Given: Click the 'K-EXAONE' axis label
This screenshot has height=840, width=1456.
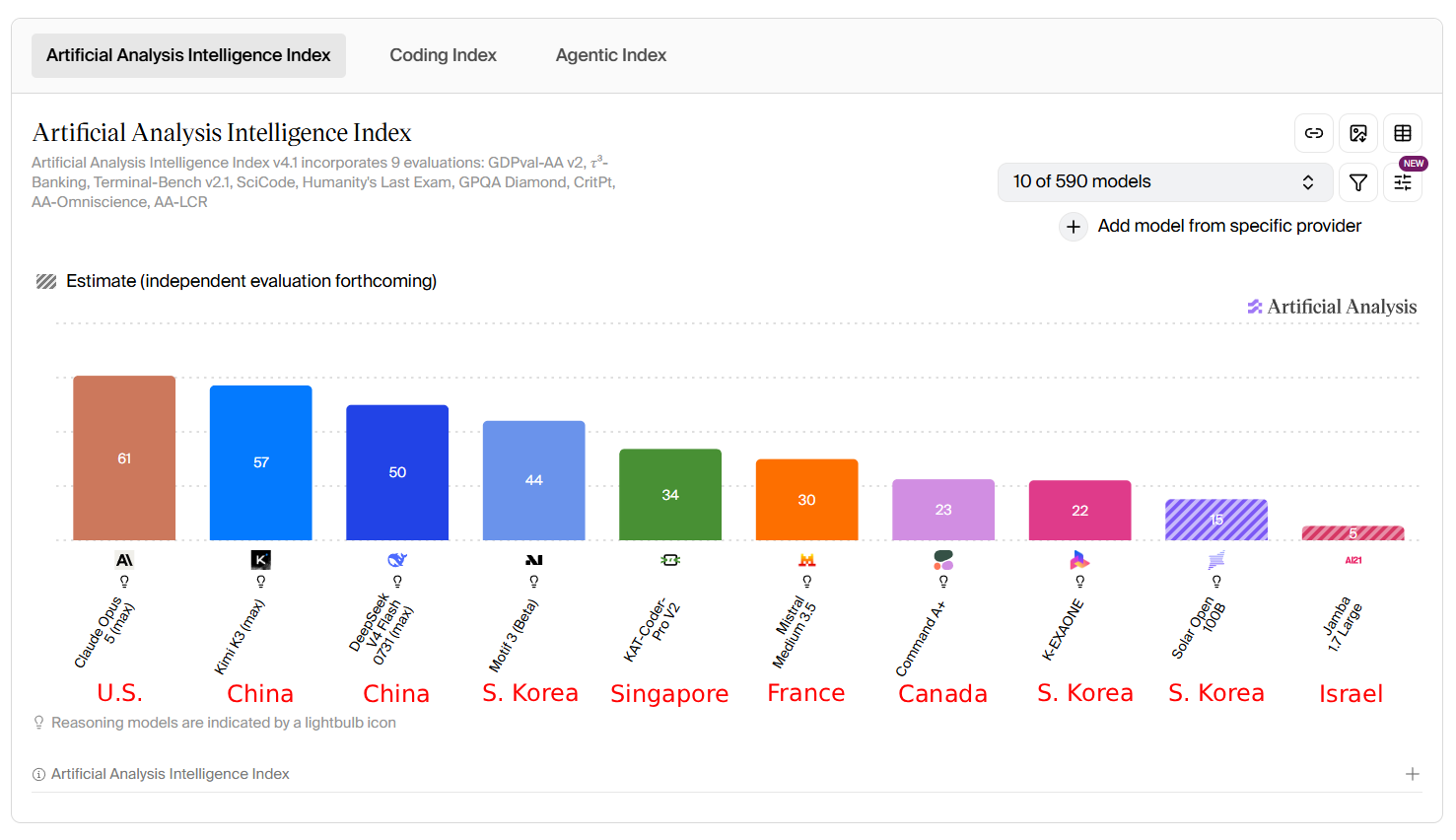Looking at the screenshot, I should pyautogui.click(x=1063, y=629).
